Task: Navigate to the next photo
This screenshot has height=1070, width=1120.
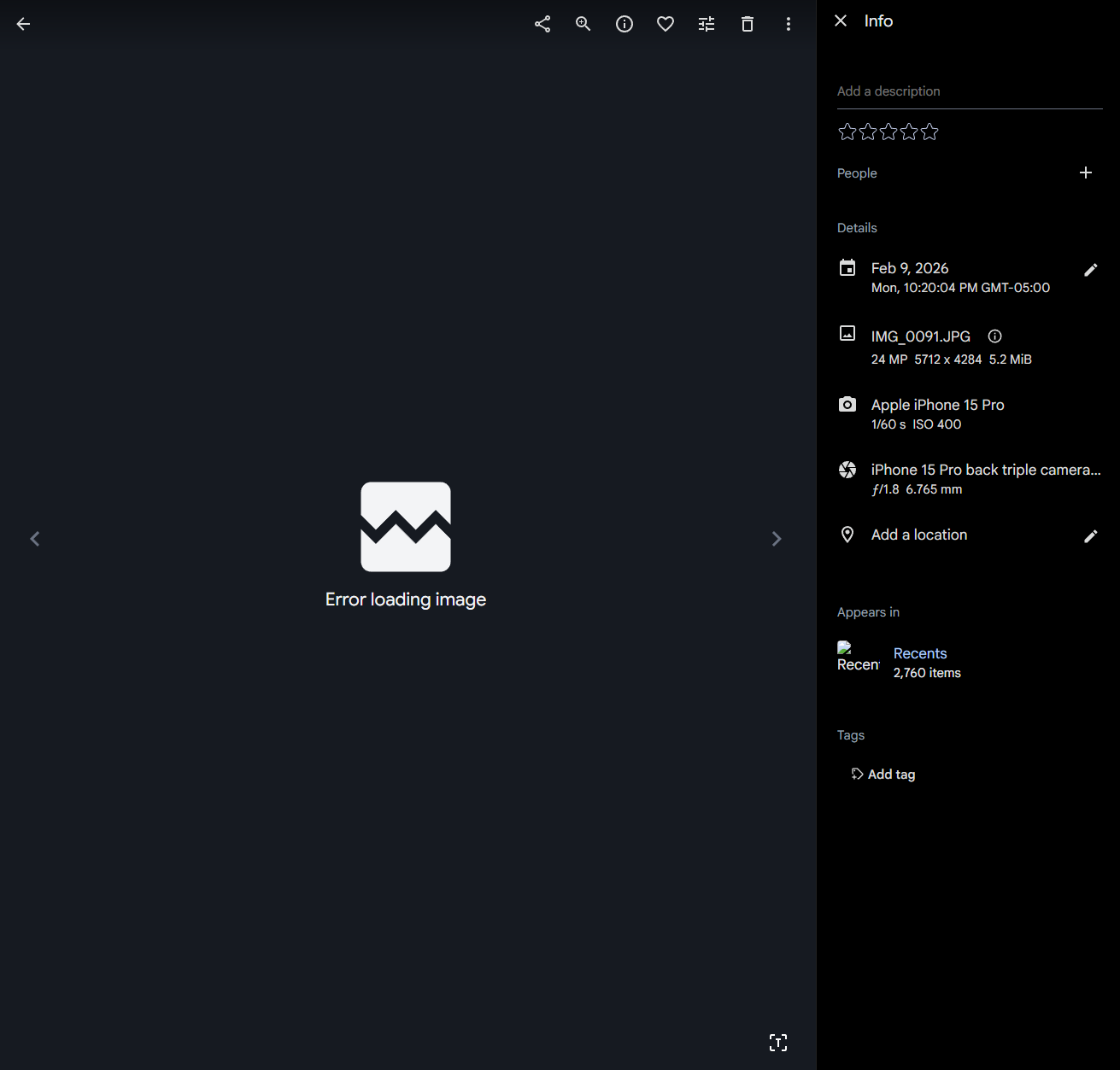Action: tap(777, 538)
